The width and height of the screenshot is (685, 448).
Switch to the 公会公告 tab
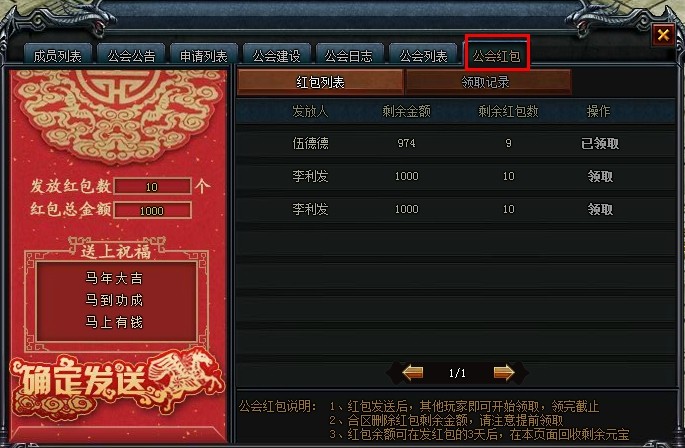pyautogui.click(x=131, y=56)
